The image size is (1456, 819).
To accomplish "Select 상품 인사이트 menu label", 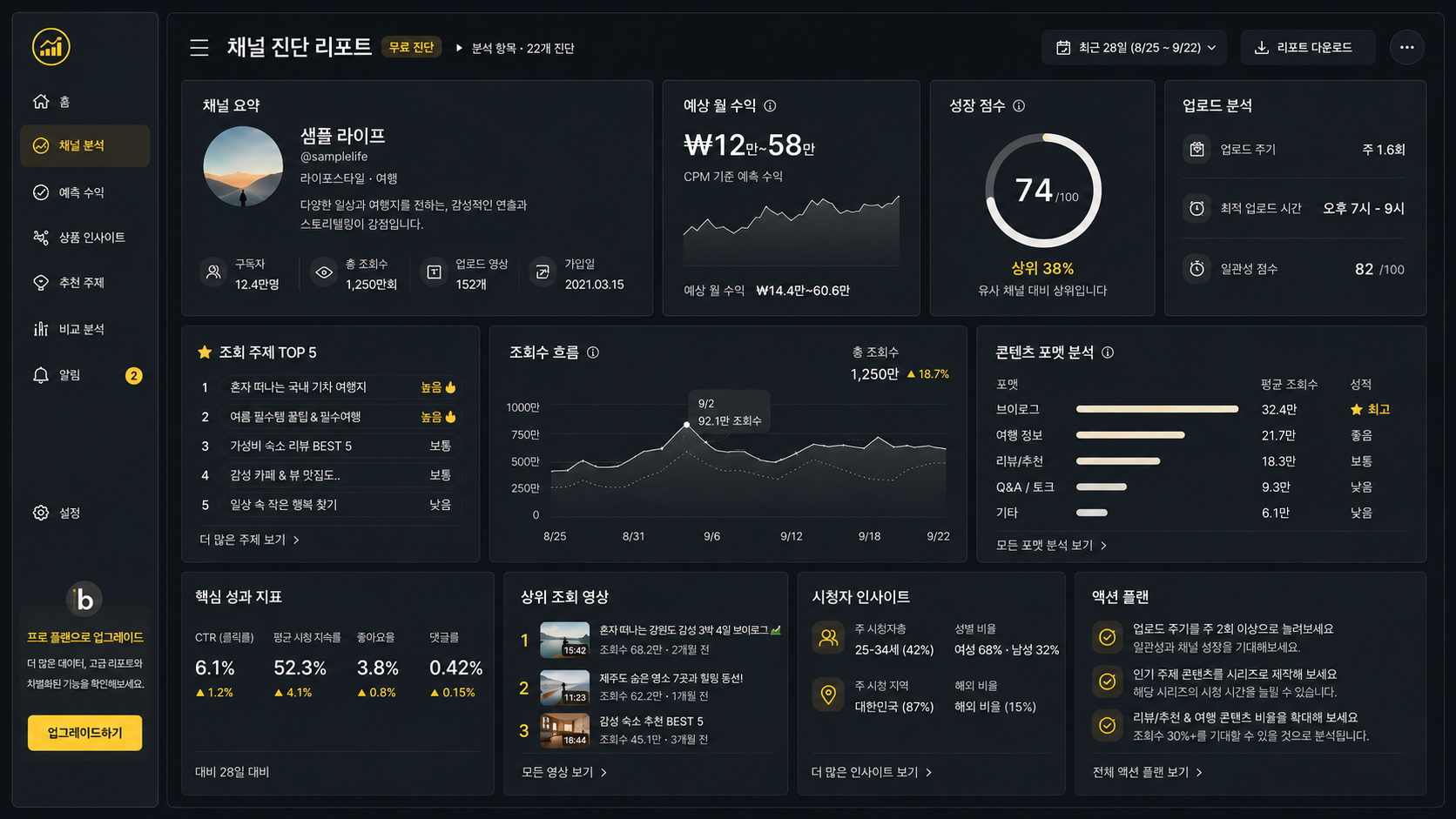I will tap(92, 238).
